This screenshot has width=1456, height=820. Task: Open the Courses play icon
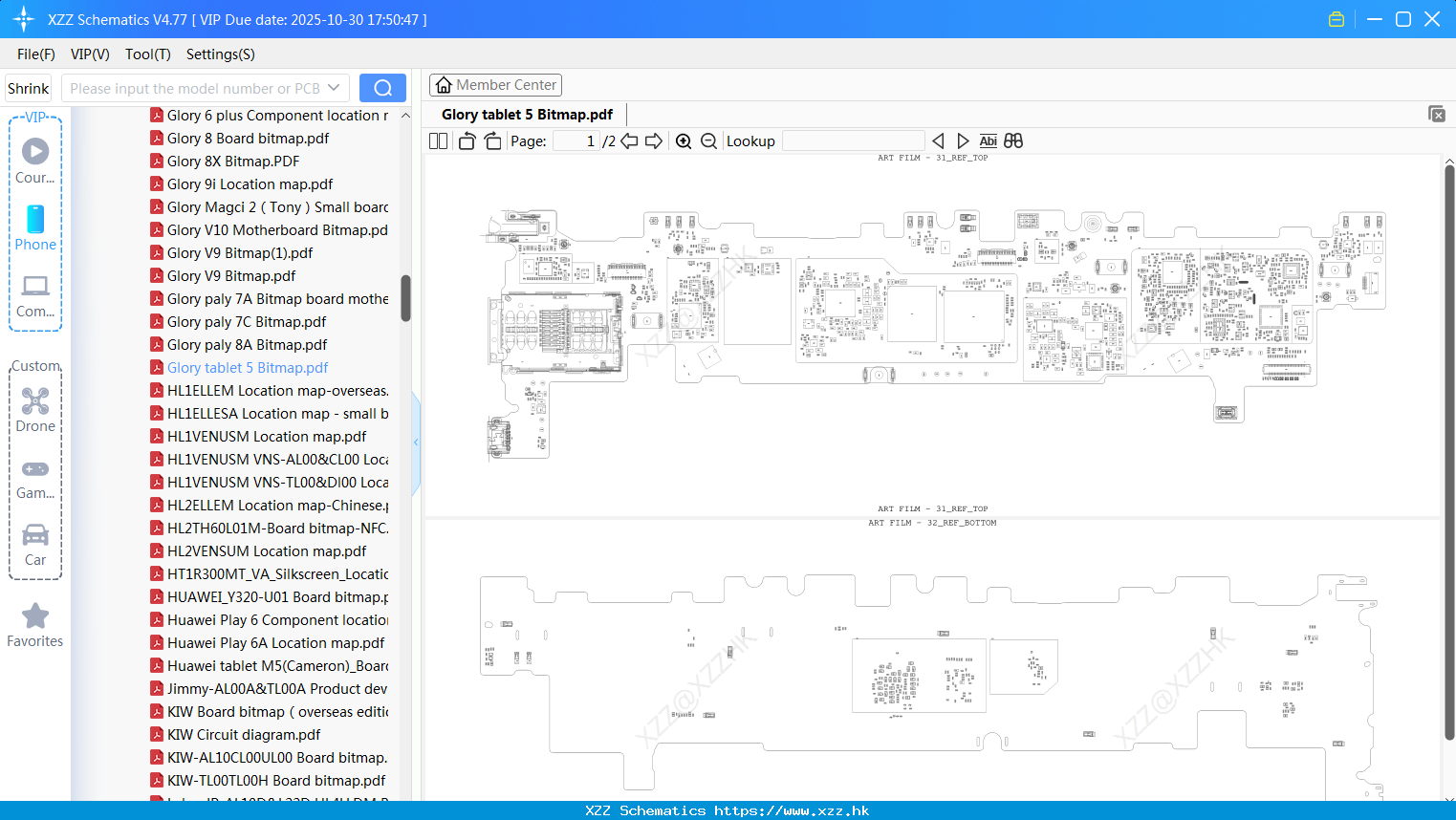pyautogui.click(x=35, y=151)
